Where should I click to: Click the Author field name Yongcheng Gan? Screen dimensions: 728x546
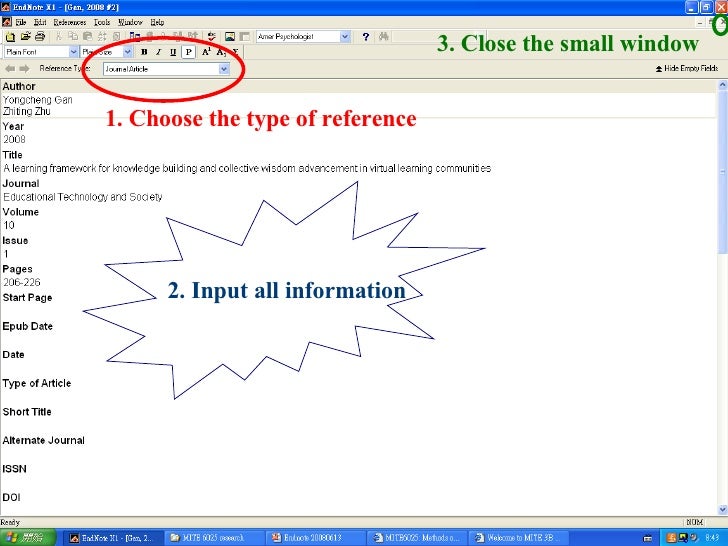pyautogui.click(x=38, y=100)
